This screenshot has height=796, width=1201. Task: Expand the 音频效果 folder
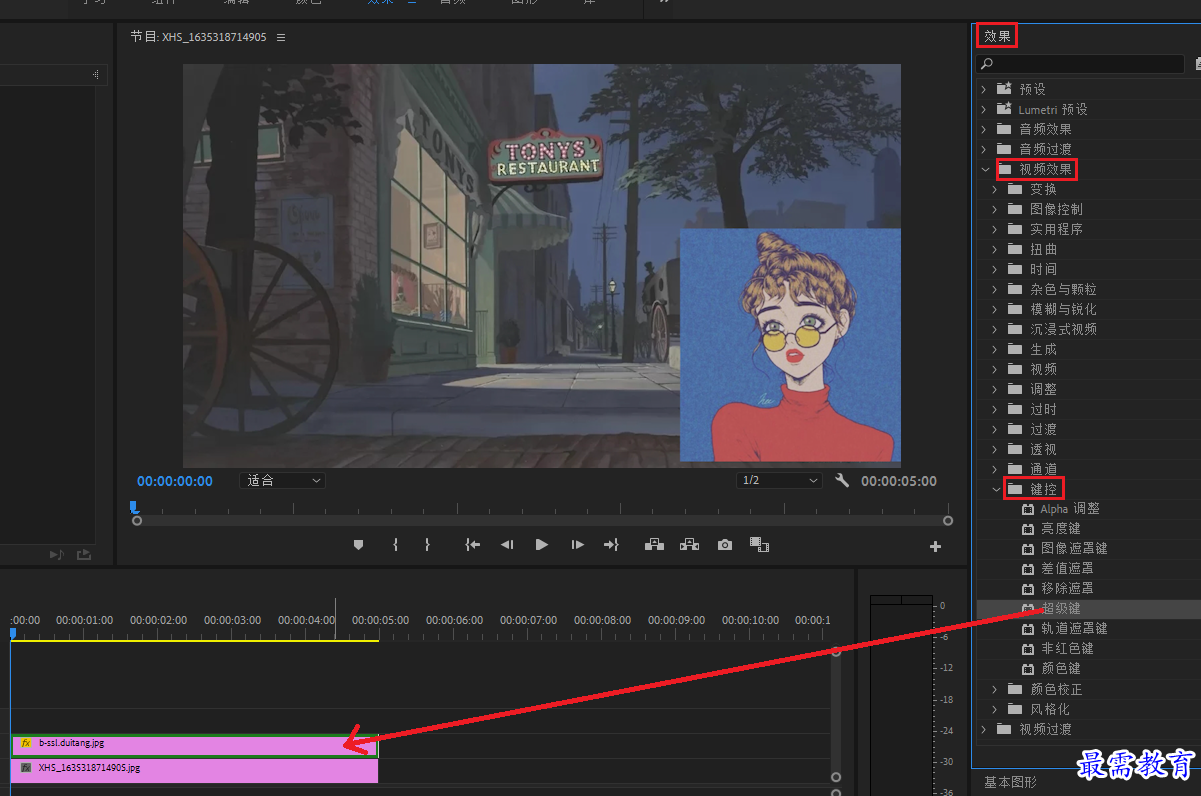[x=984, y=129]
